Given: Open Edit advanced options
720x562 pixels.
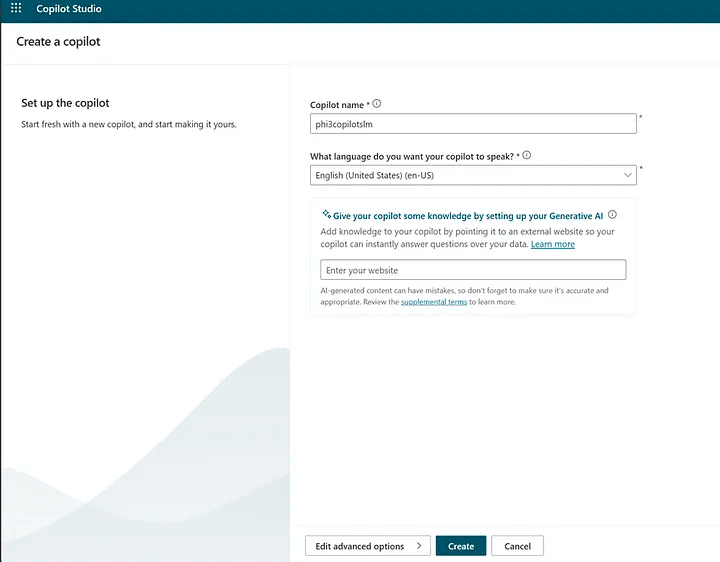Looking at the screenshot, I should pos(368,545).
